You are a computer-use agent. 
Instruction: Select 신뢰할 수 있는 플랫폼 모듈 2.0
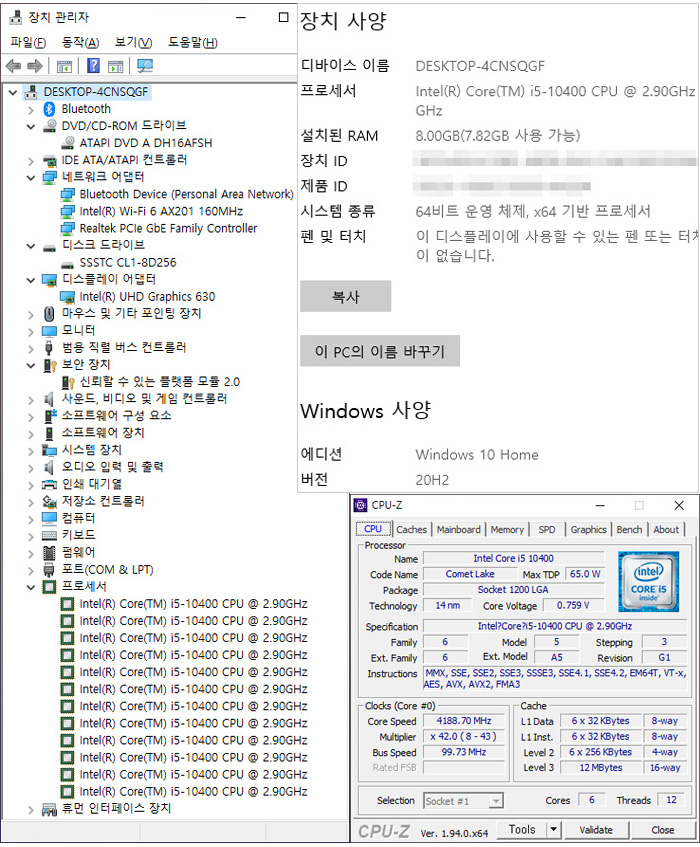[159, 382]
